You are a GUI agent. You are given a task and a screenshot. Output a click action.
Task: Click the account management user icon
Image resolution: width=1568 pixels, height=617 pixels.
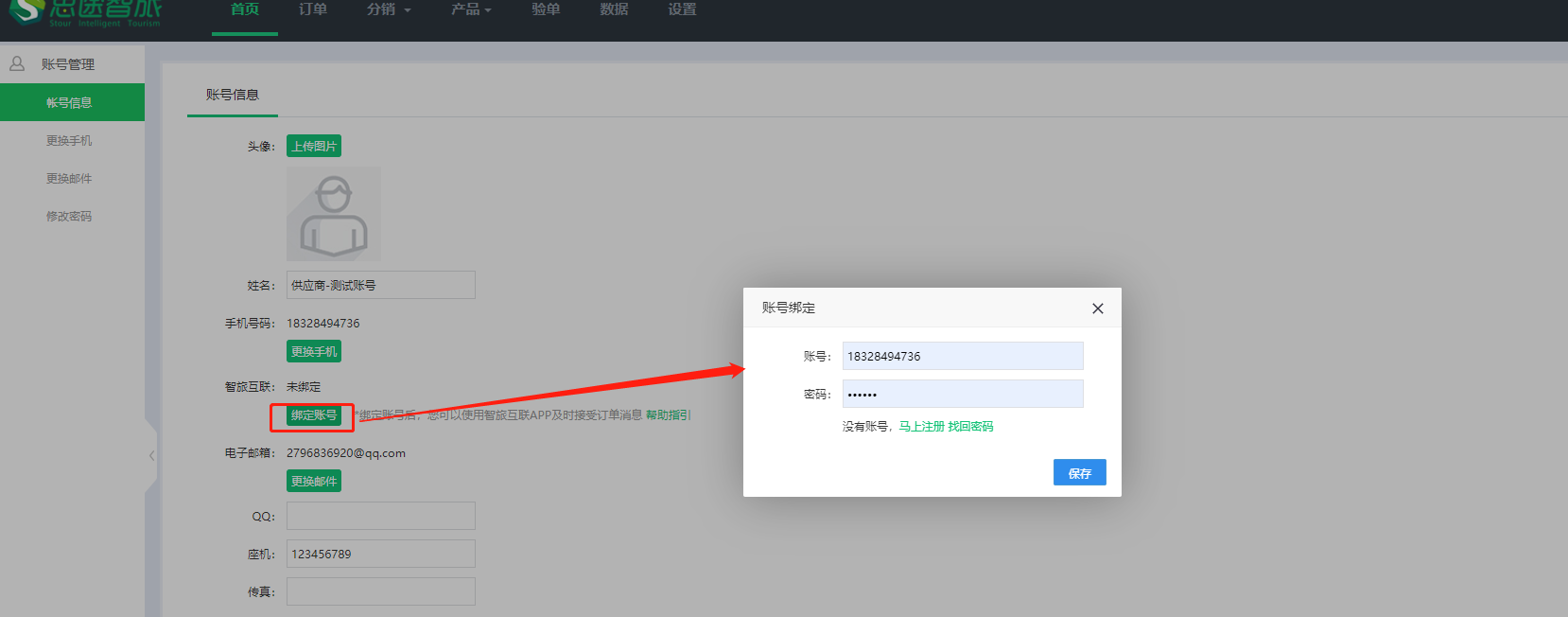click(x=17, y=64)
